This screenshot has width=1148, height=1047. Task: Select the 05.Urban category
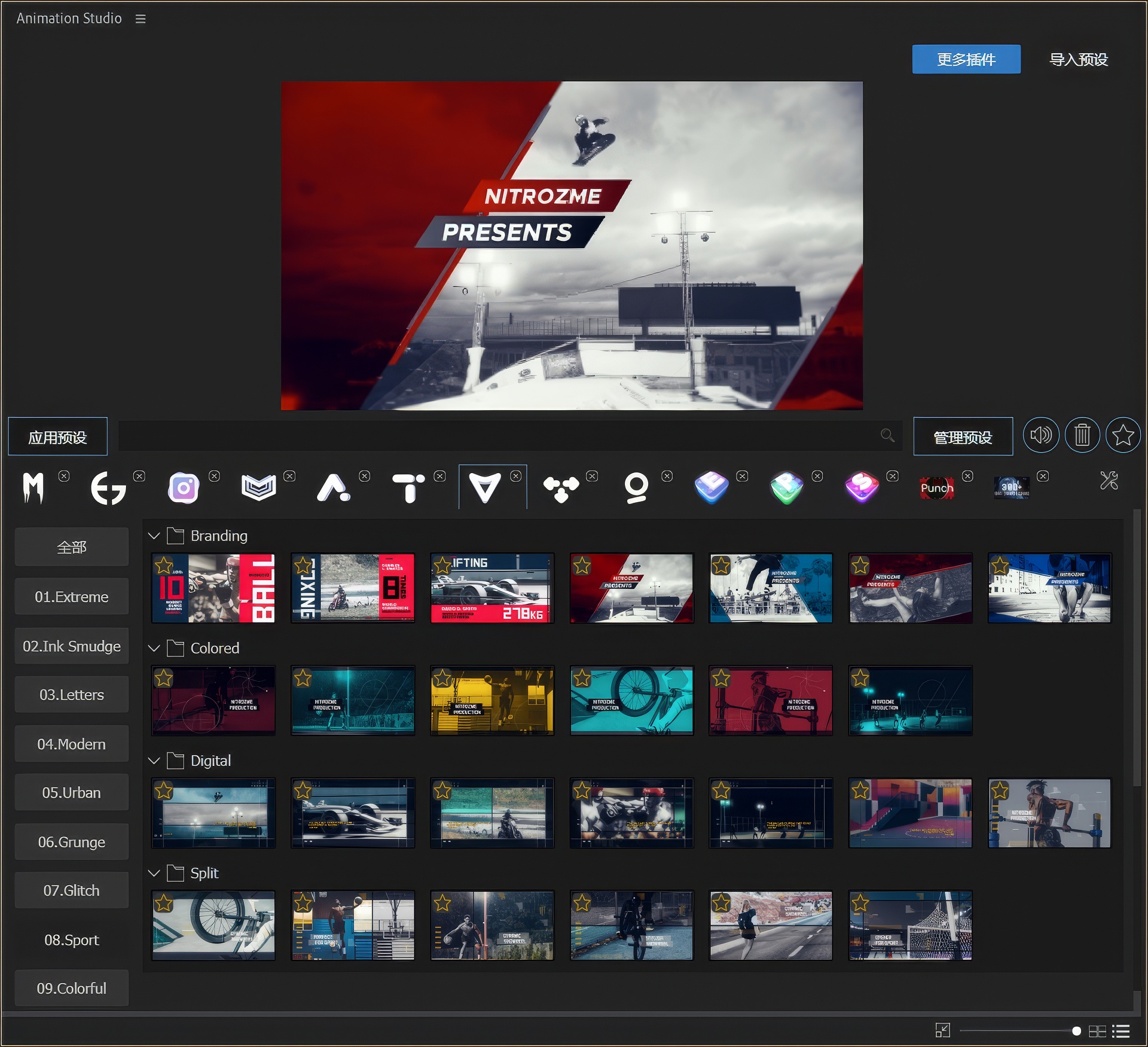72,792
